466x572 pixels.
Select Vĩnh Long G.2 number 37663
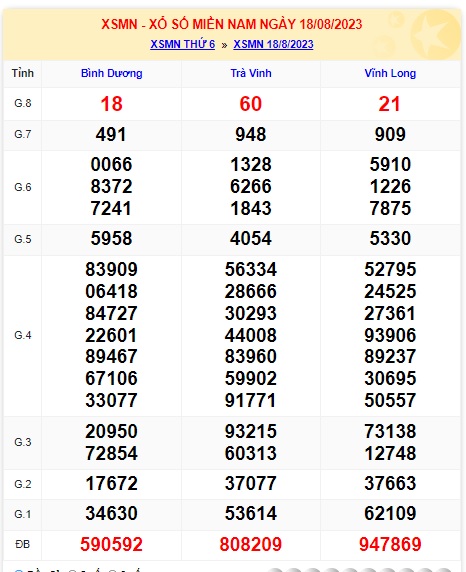coord(390,483)
